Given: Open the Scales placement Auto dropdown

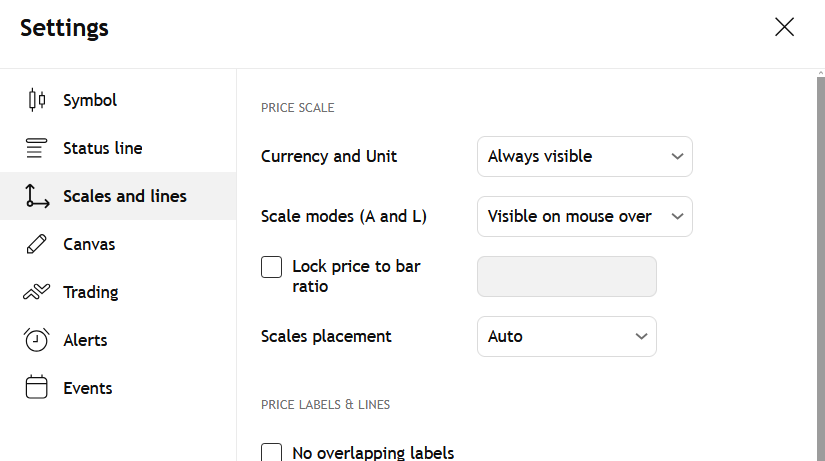Looking at the screenshot, I should point(566,336).
